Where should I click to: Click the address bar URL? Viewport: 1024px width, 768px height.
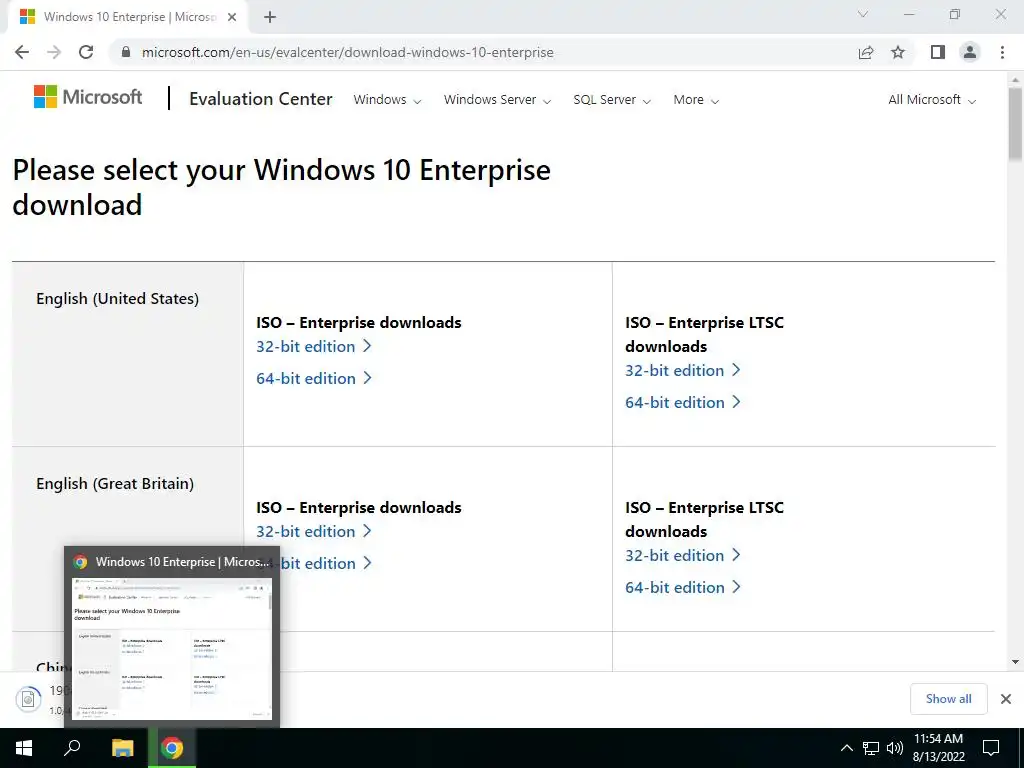(x=347, y=52)
